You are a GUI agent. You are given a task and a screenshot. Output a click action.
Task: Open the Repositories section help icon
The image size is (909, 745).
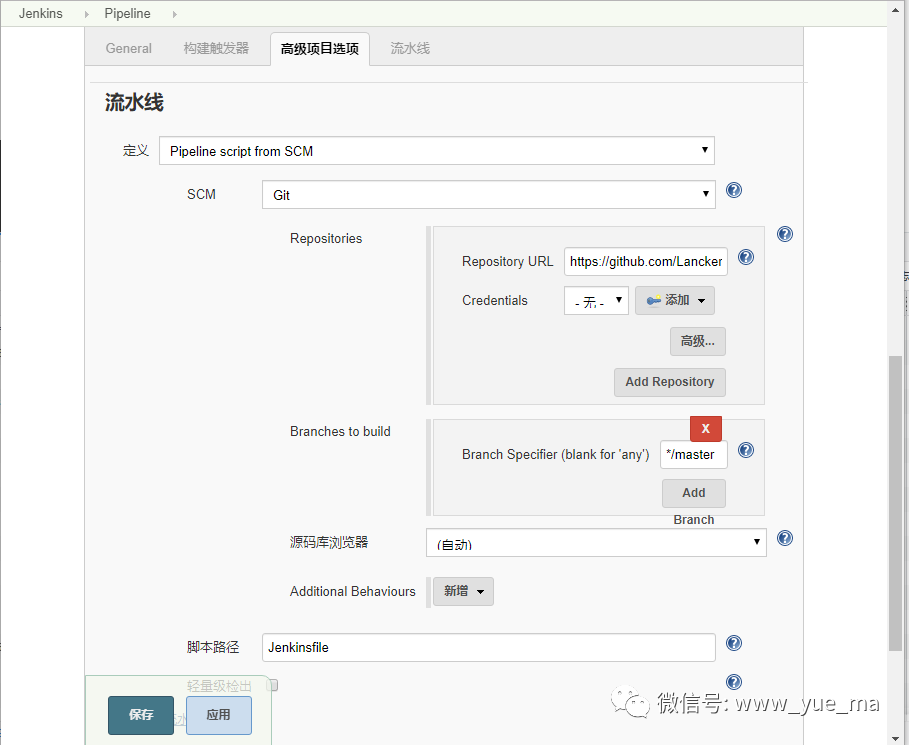point(784,234)
